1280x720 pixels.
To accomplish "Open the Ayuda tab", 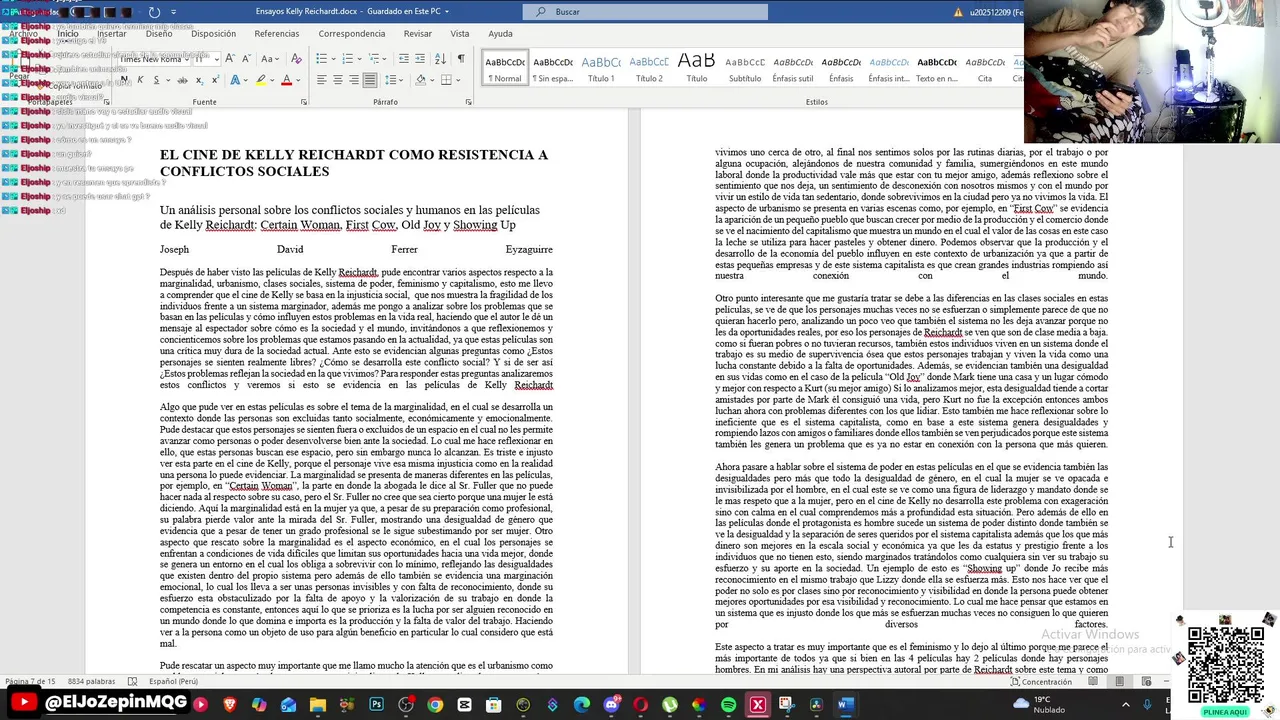I will tap(500, 33).
